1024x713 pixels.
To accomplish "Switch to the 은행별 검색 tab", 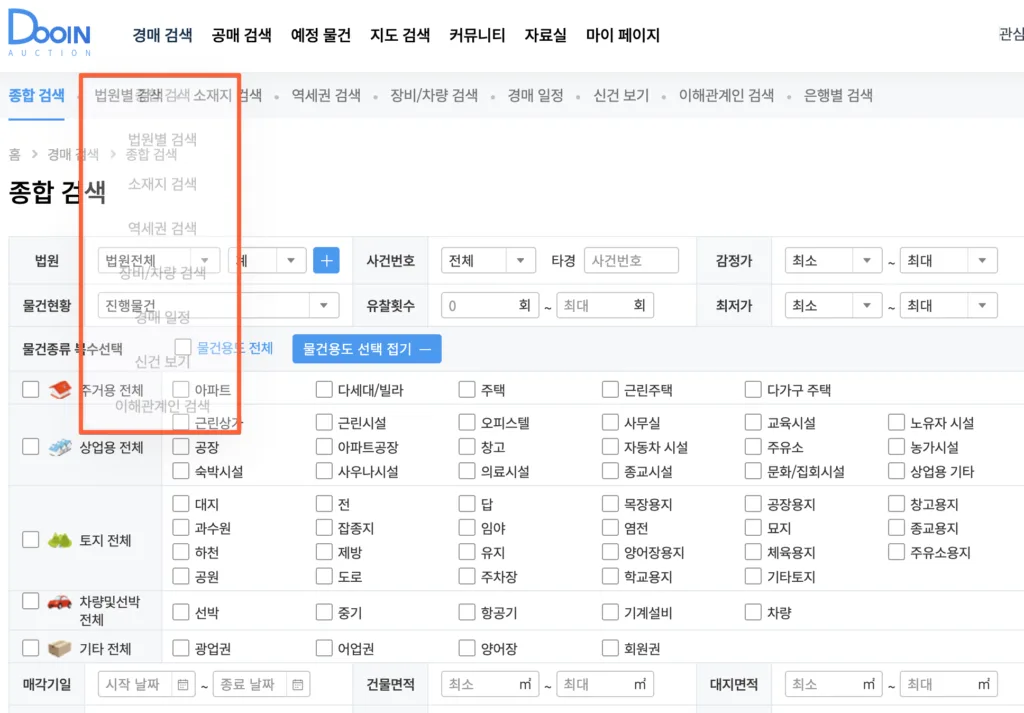I will point(838,95).
